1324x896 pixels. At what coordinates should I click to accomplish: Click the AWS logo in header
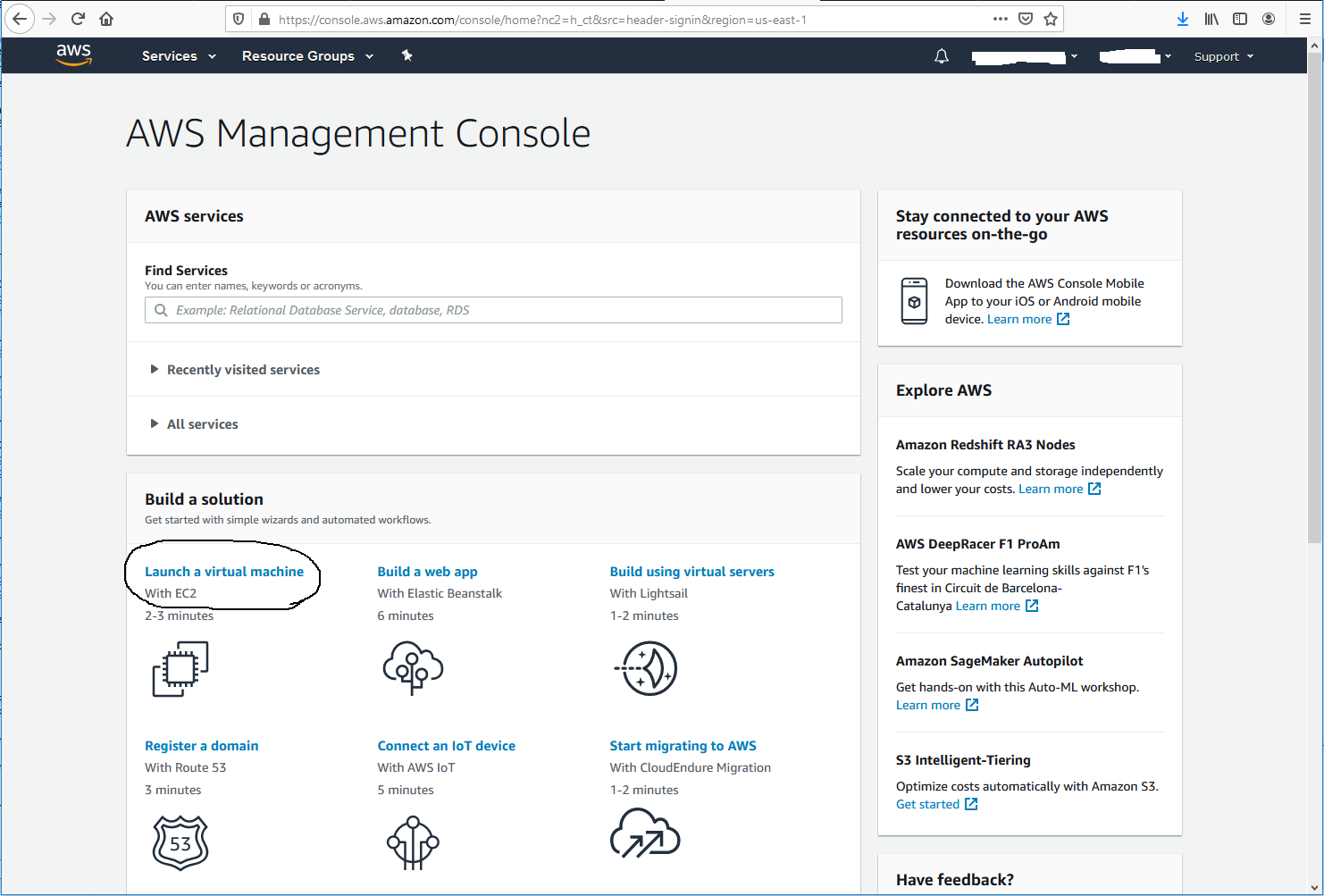point(73,54)
